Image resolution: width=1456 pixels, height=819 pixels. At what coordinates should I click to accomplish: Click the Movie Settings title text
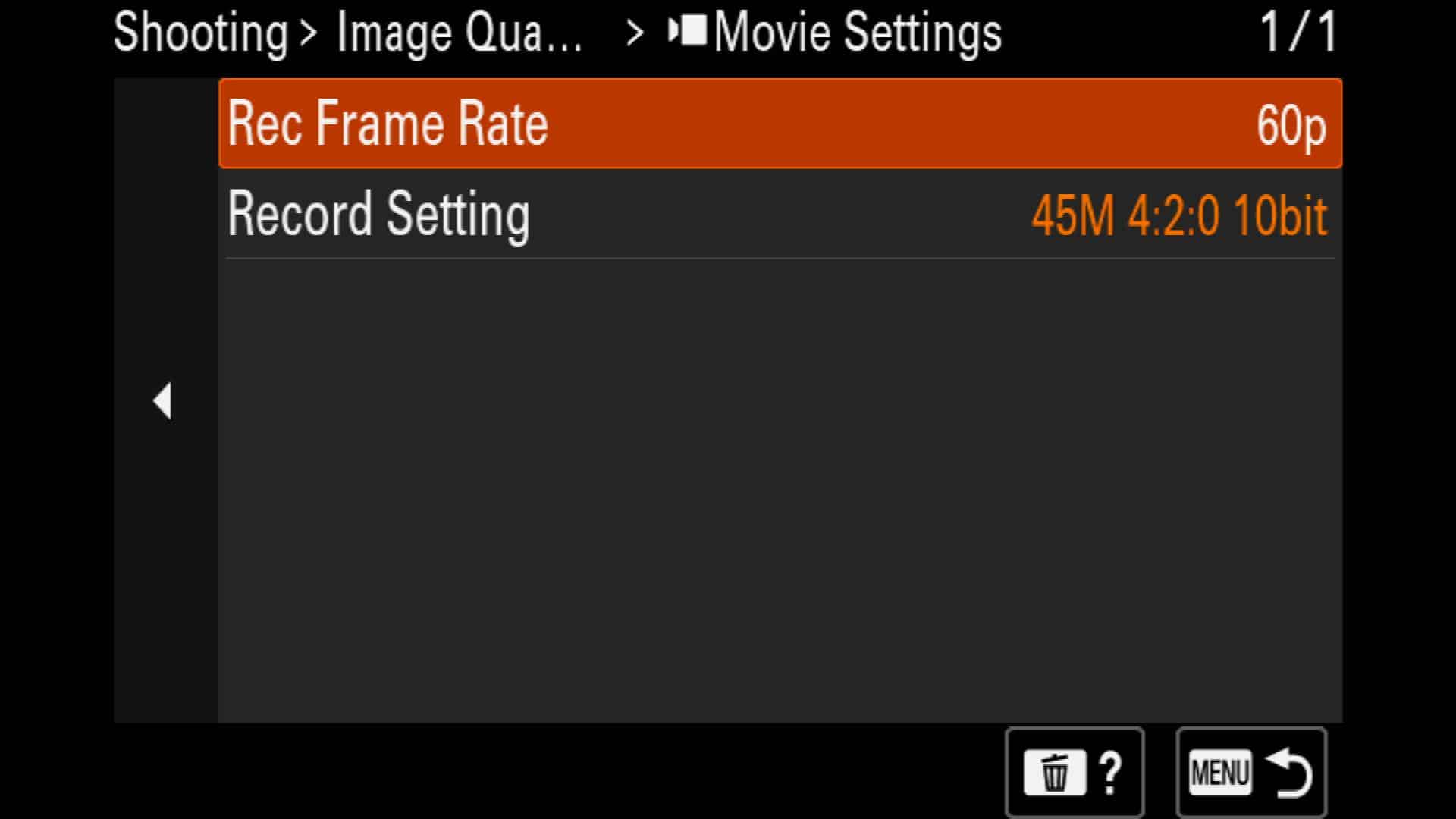(x=858, y=33)
